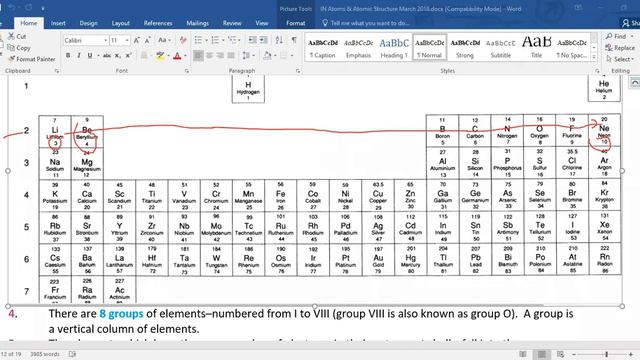Click the Borders icon
The width and height of the screenshot is (640, 360).
tap(284, 56)
